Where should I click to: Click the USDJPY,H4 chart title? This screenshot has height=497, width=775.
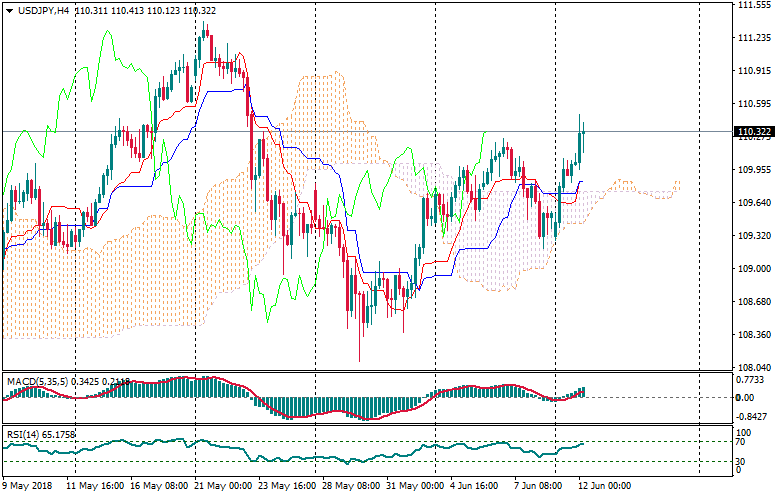(x=43, y=10)
